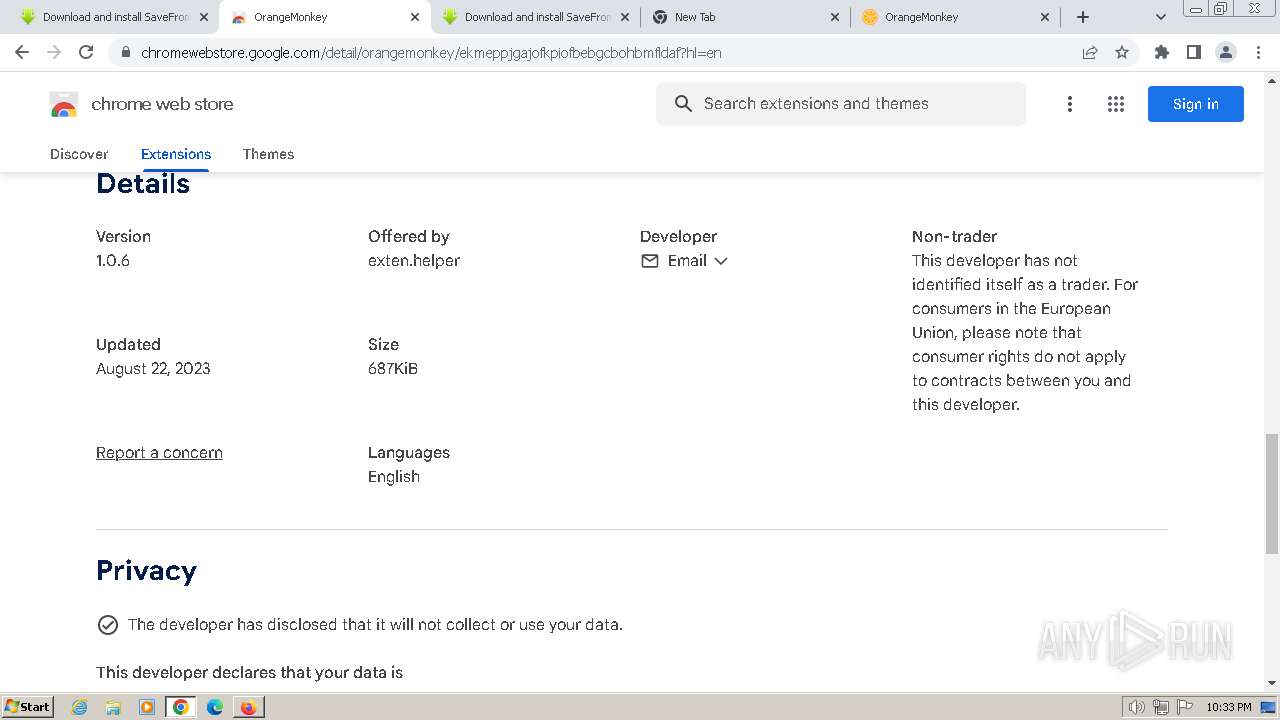The image size is (1280, 720).
Task: Open Firefox from the taskbar
Action: click(248, 707)
